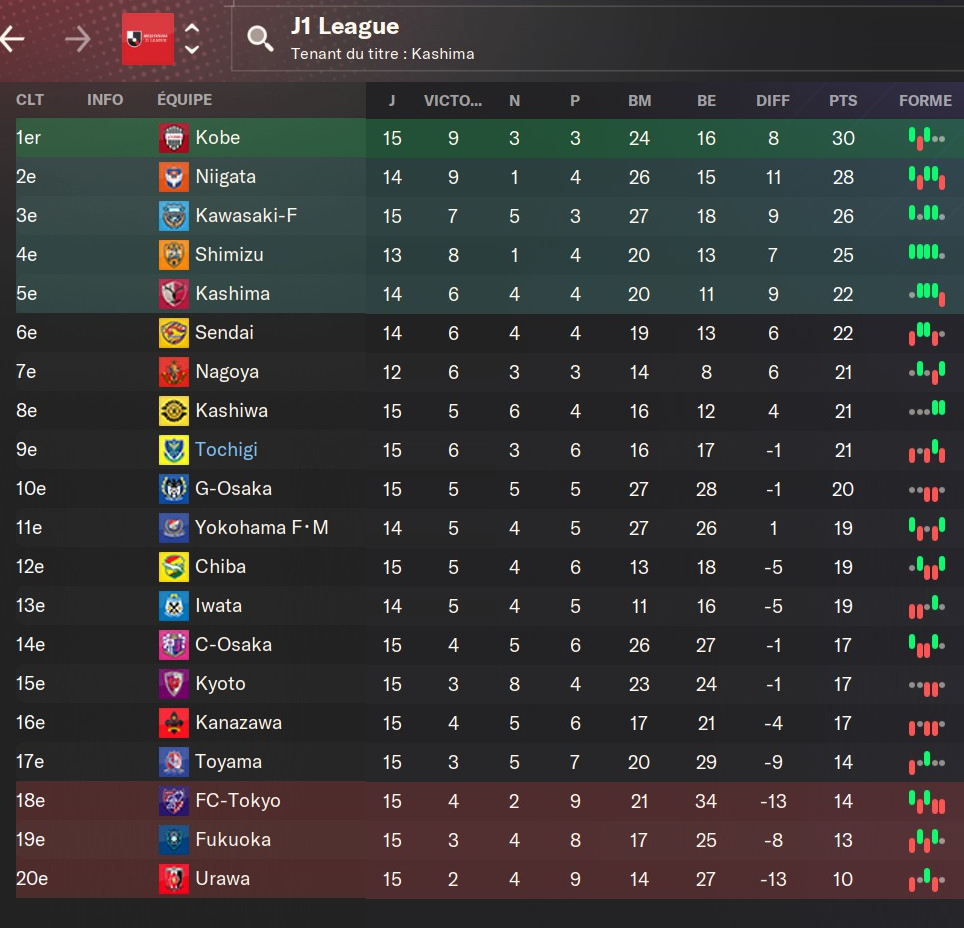This screenshot has width=964, height=928.
Task: Click the Niigata club crest
Action: tap(174, 177)
